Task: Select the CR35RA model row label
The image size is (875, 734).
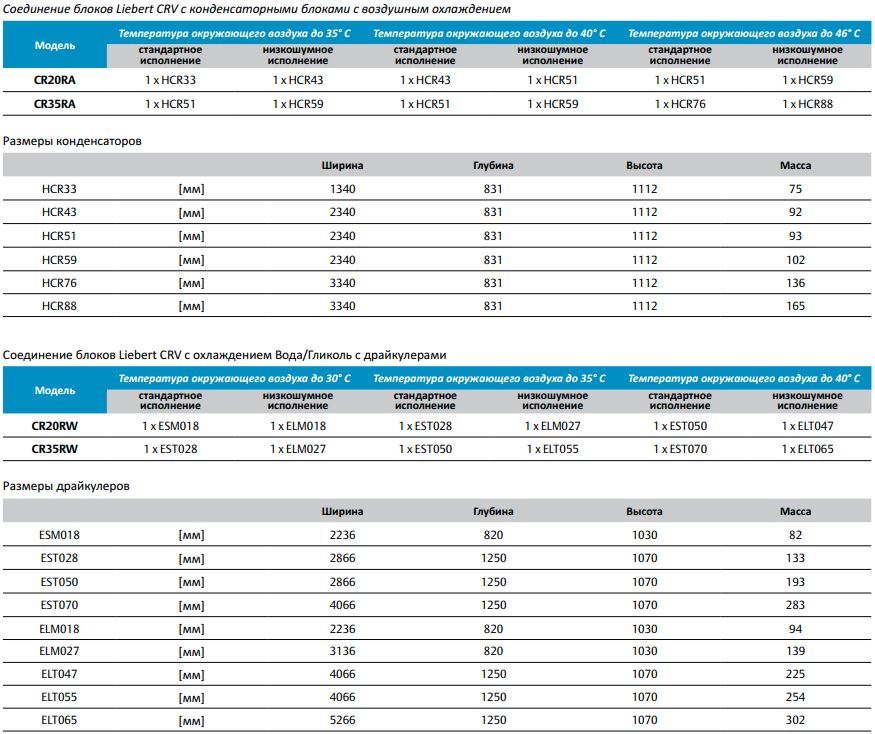Action: [x=55, y=104]
